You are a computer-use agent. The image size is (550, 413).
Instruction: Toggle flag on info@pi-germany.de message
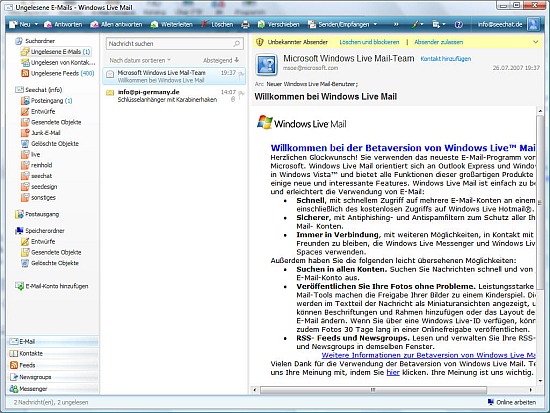click(241, 94)
